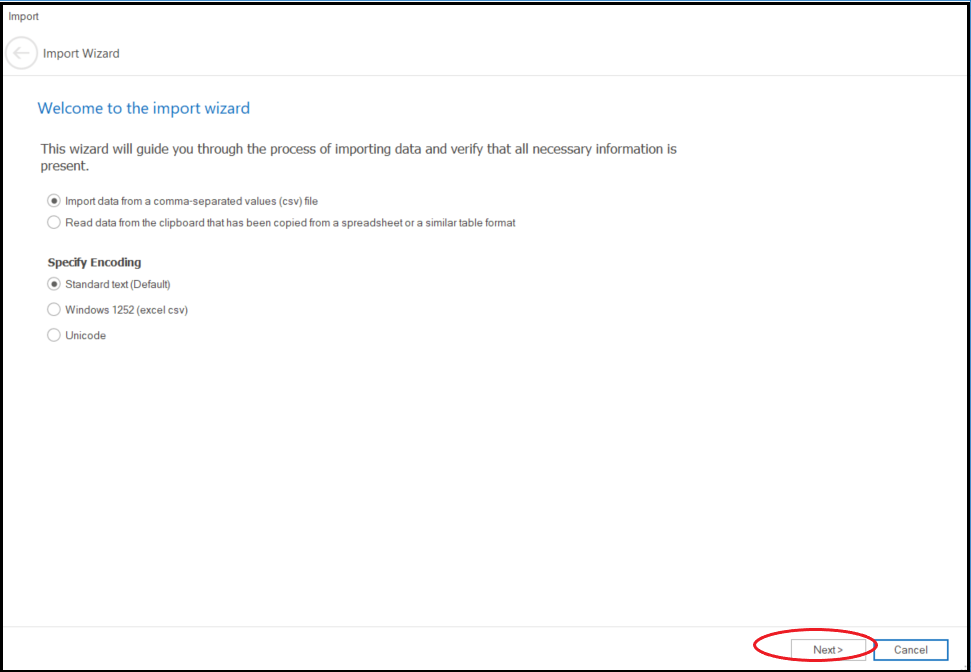Click the 'Welcome to the import wizard' heading

click(143, 108)
